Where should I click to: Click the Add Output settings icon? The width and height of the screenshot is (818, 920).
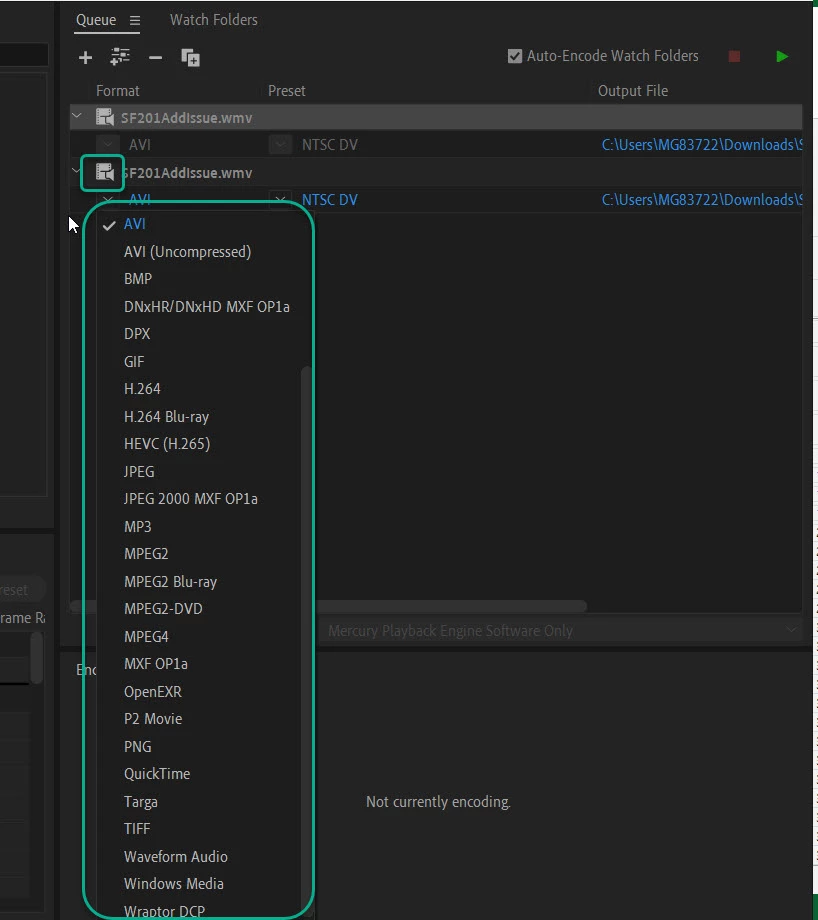120,57
